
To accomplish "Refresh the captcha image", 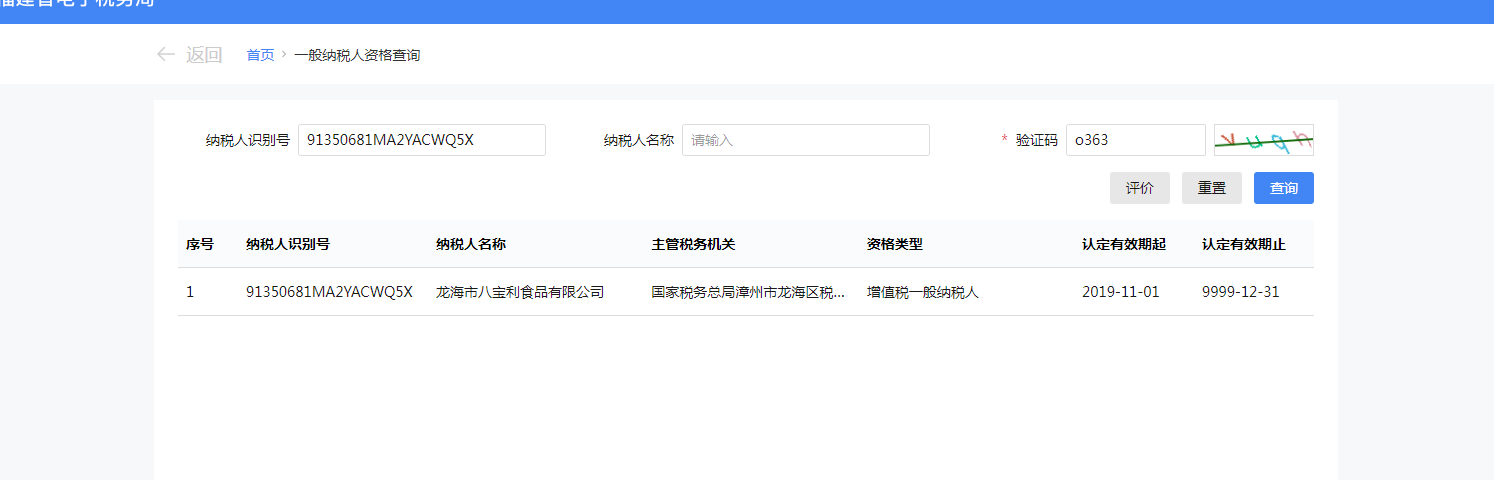I will [1263, 140].
